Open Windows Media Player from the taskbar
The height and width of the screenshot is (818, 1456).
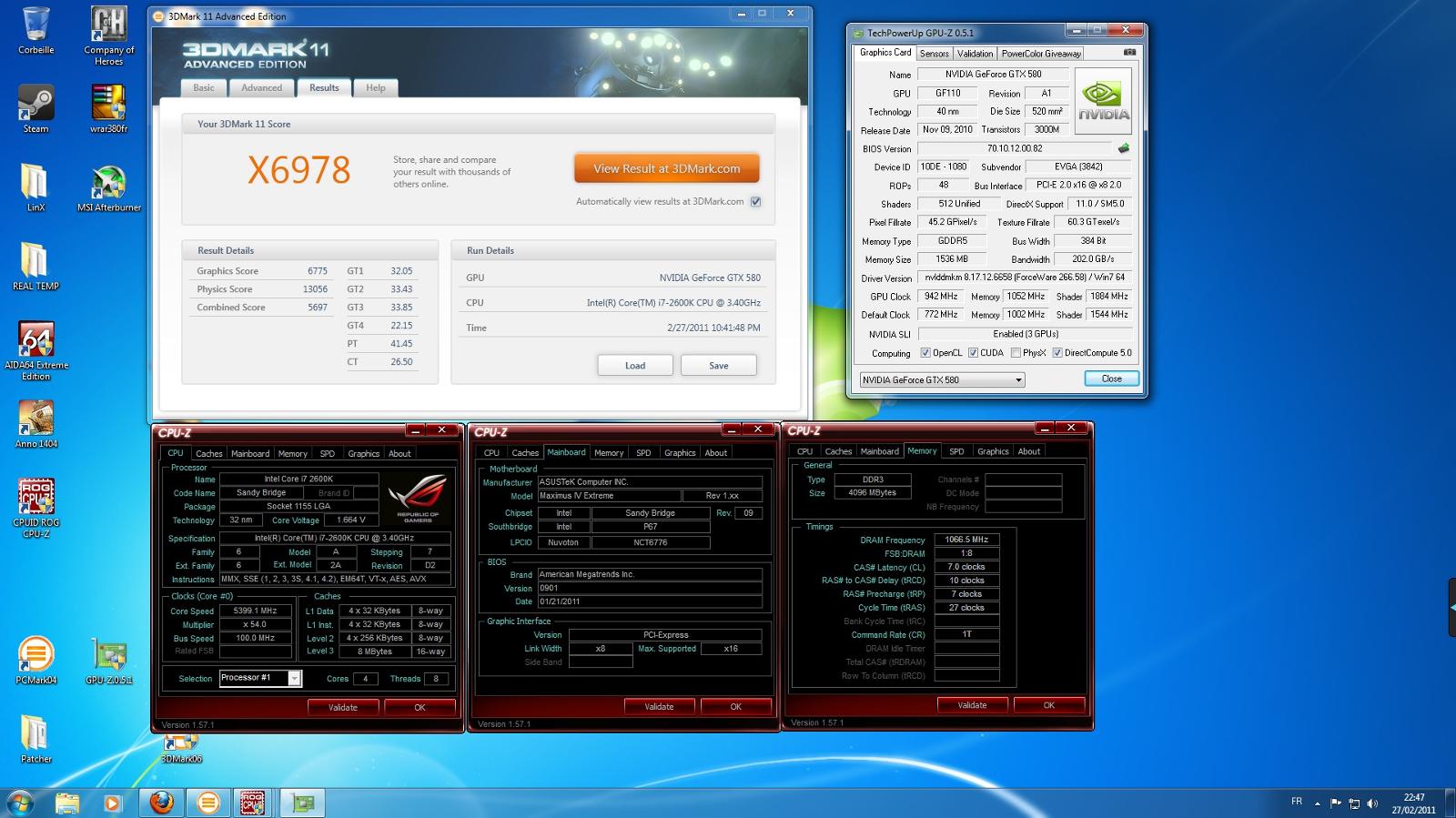pos(112,803)
